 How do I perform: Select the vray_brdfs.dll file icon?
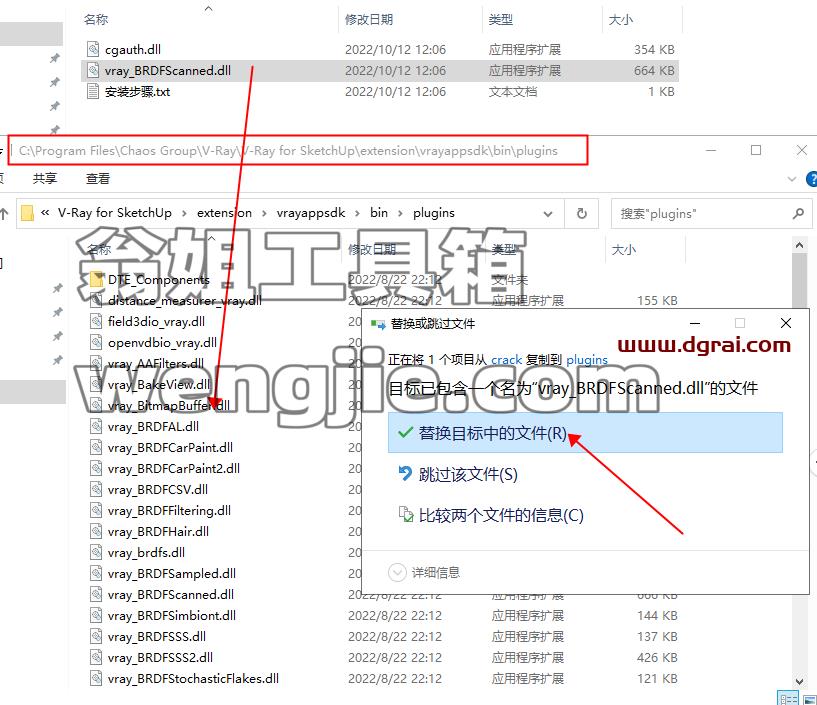tap(96, 552)
